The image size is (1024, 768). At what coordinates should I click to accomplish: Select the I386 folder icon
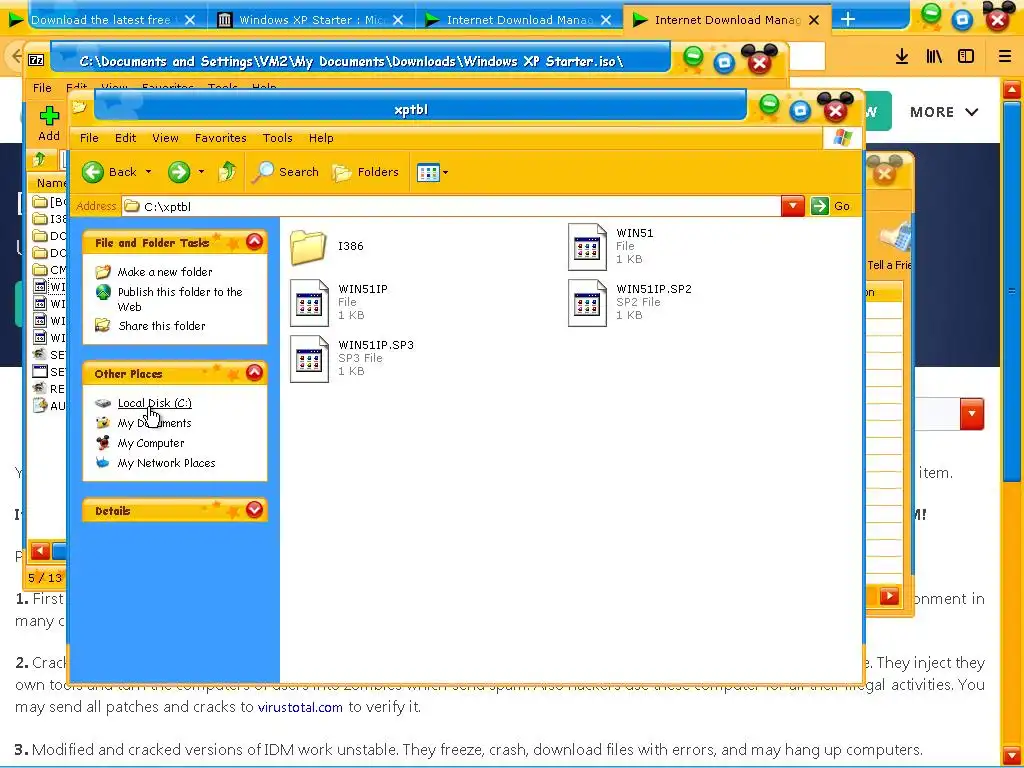(x=308, y=247)
